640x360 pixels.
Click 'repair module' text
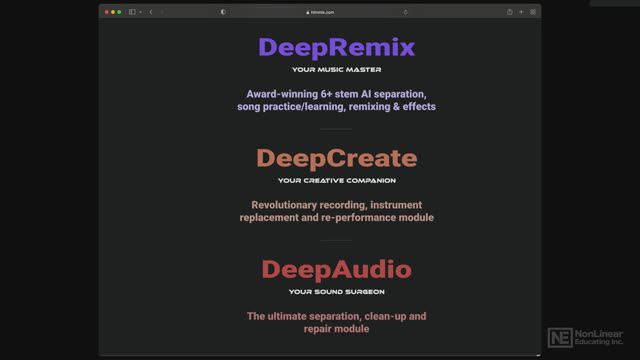coord(337,329)
